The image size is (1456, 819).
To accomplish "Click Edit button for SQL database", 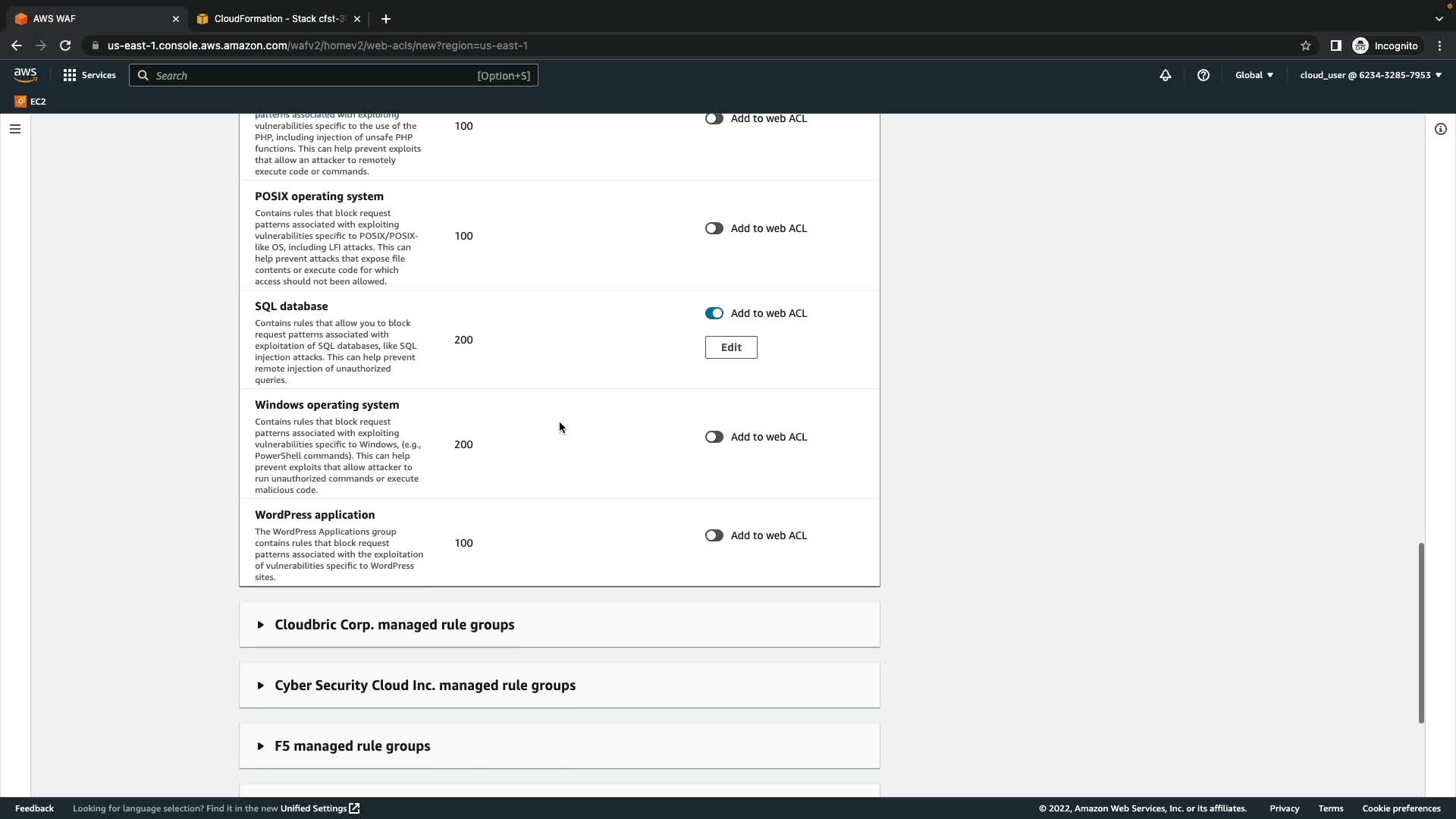I will (731, 347).
